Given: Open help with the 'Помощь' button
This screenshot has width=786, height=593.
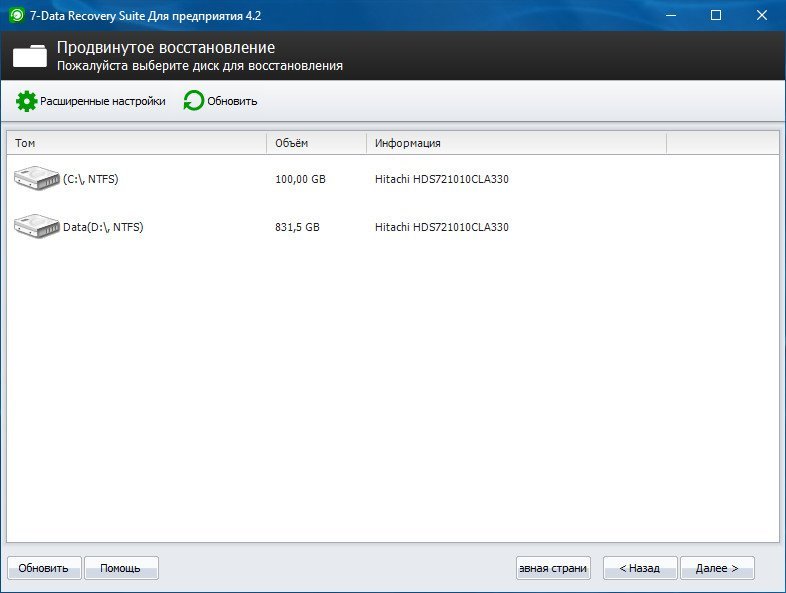Looking at the screenshot, I should click(x=121, y=568).
